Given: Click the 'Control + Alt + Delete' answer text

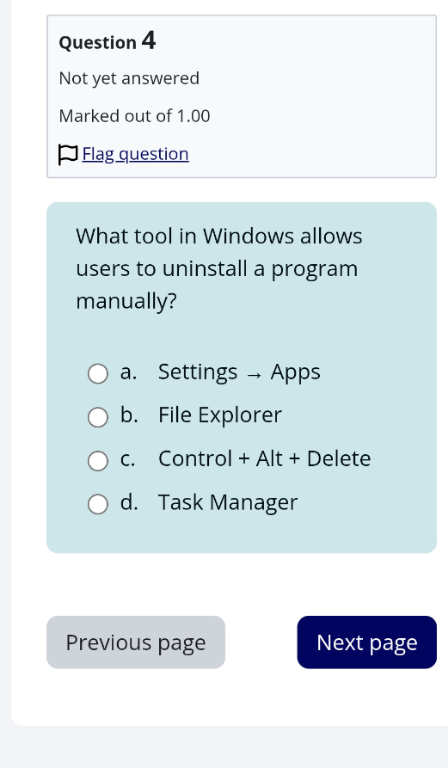Looking at the screenshot, I should [x=264, y=459].
